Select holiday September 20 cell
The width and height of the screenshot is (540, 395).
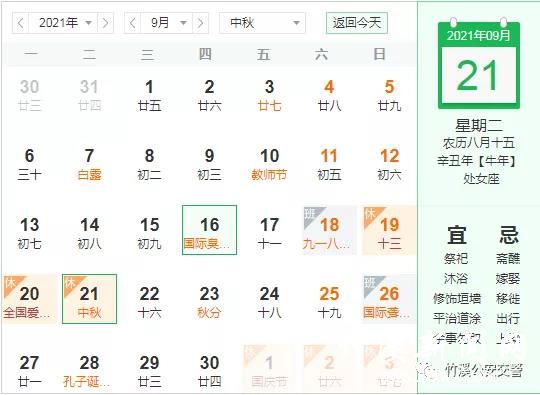tap(30, 300)
